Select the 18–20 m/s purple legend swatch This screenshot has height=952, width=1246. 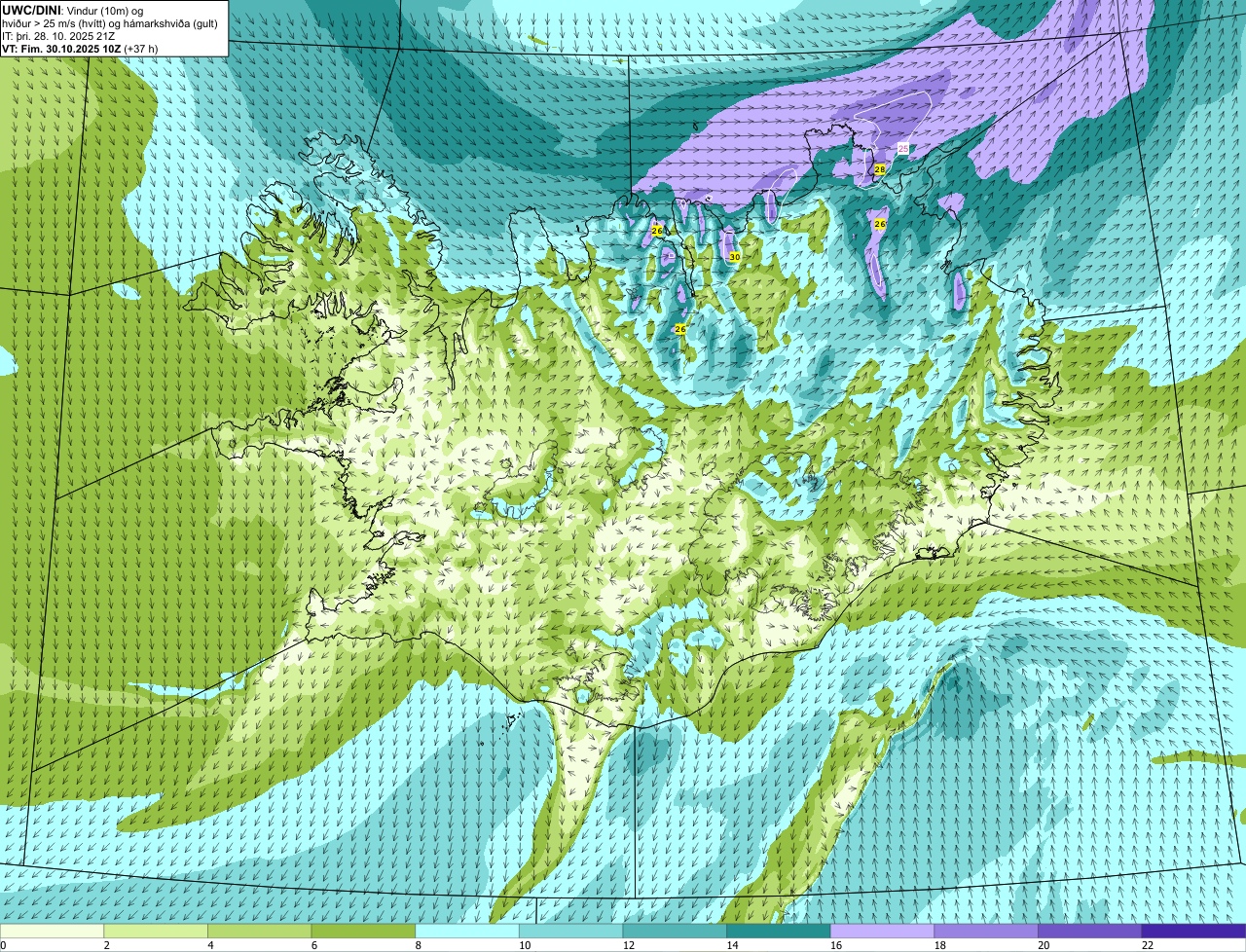point(985,931)
